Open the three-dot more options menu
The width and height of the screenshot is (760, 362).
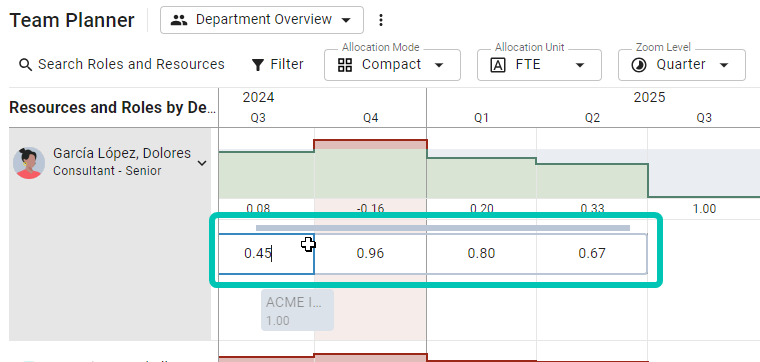381,20
